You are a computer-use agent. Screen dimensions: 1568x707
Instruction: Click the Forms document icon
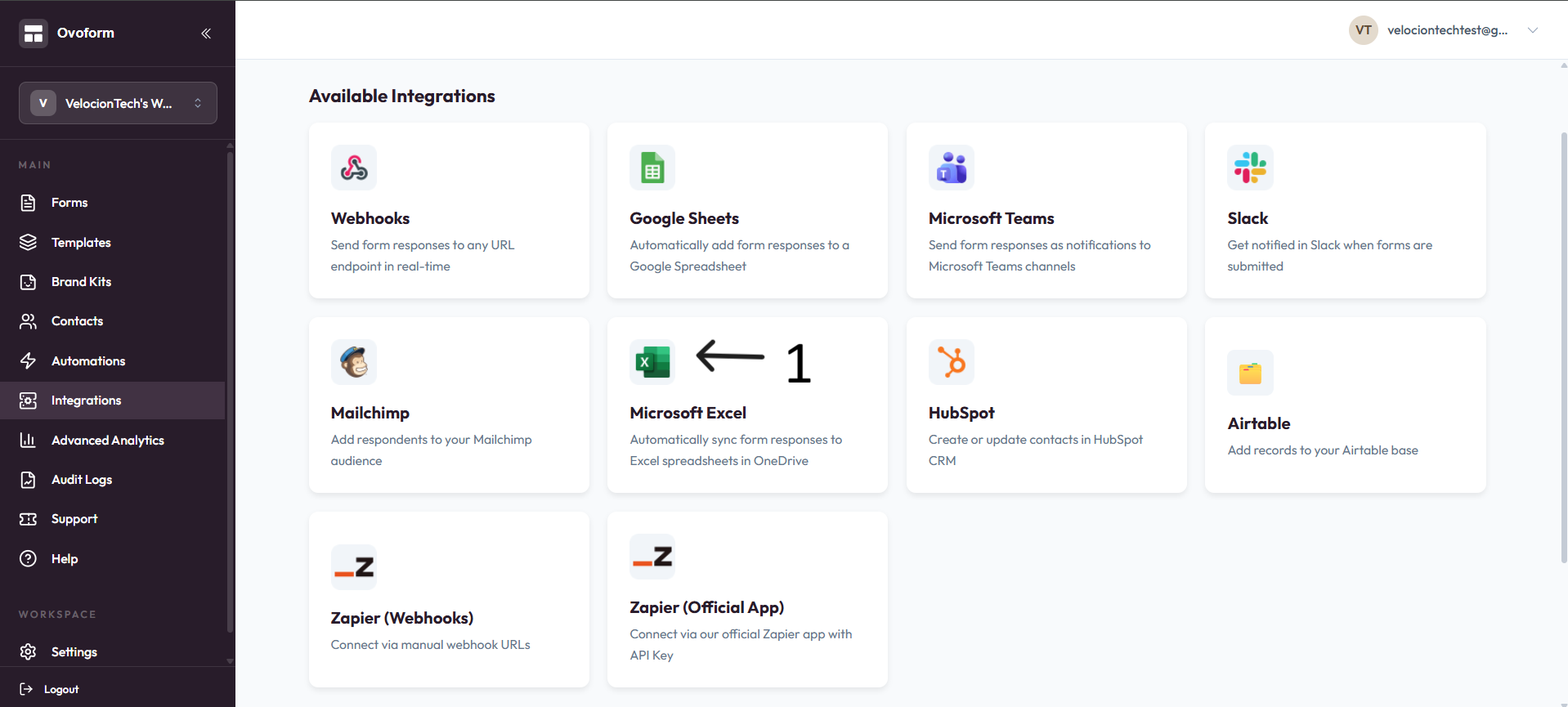[28, 203]
